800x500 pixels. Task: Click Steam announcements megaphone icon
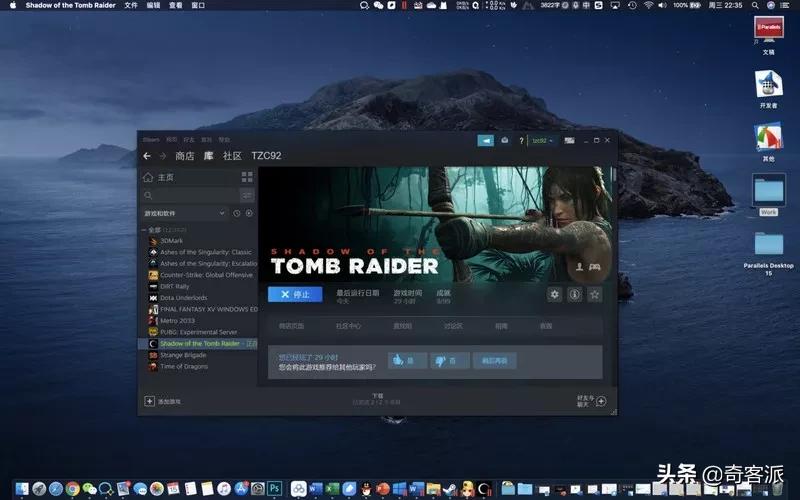485,140
